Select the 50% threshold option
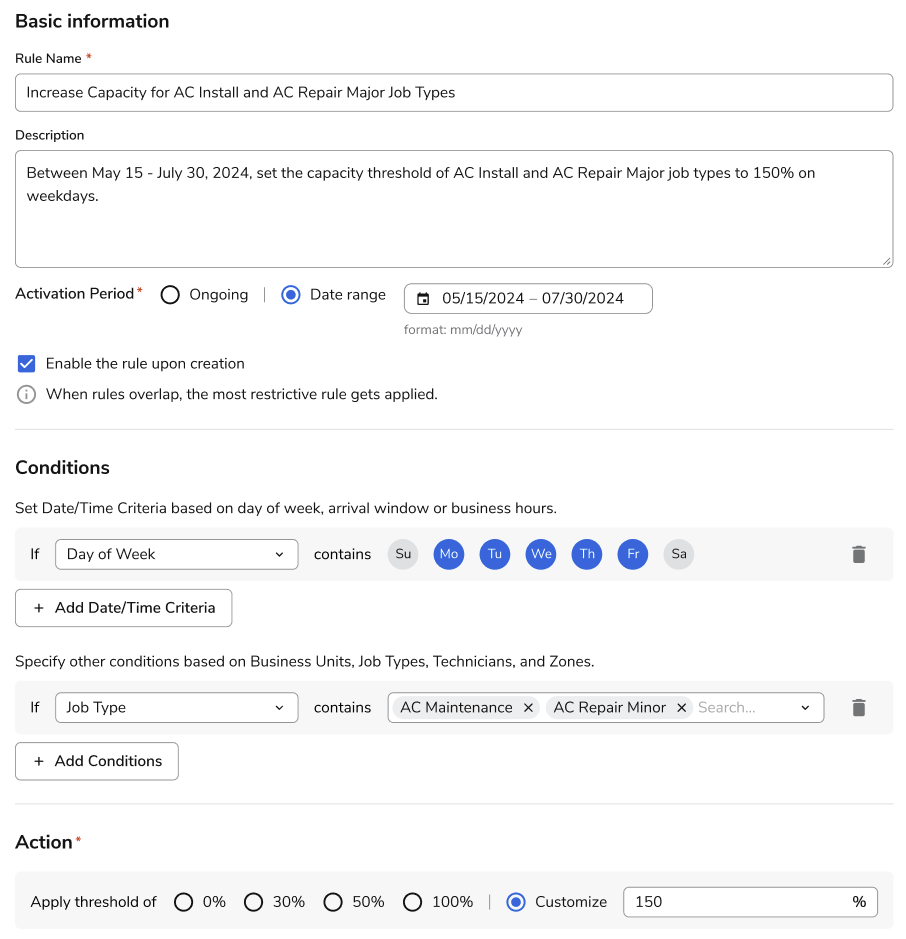Screen dimensions: 906x939 point(333,902)
